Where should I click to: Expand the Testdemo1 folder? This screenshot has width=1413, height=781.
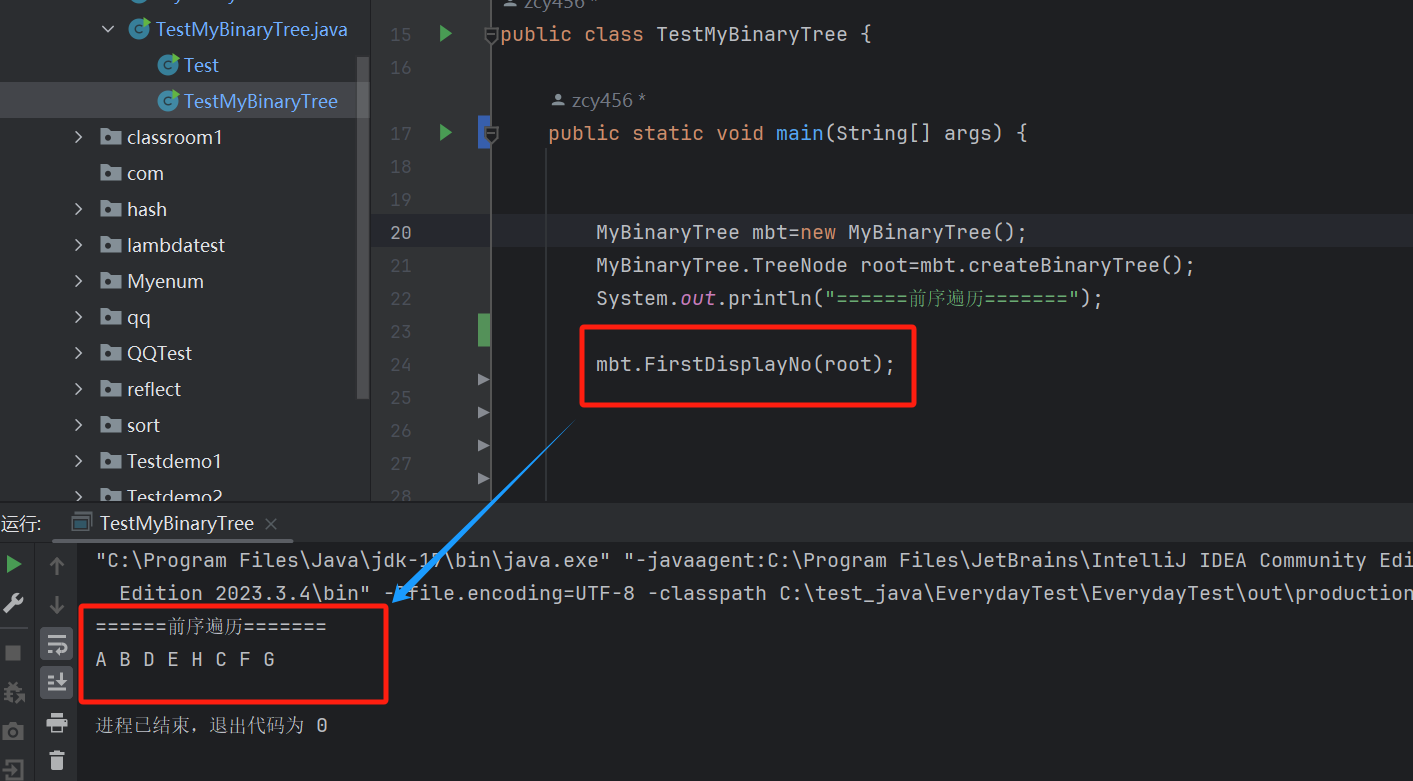79,461
